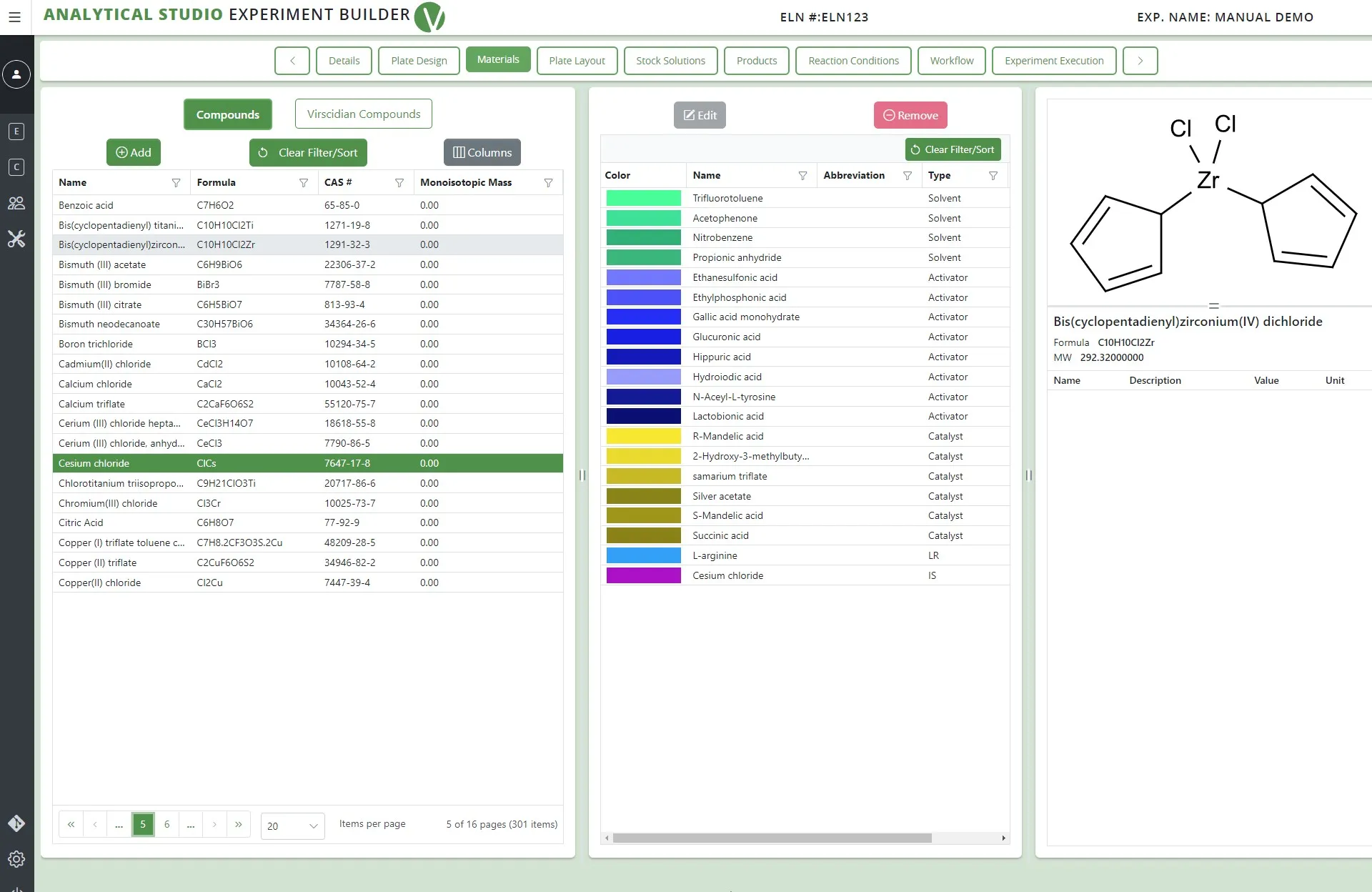Open filter for Type column
The image size is (1372, 892).
click(993, 176)
